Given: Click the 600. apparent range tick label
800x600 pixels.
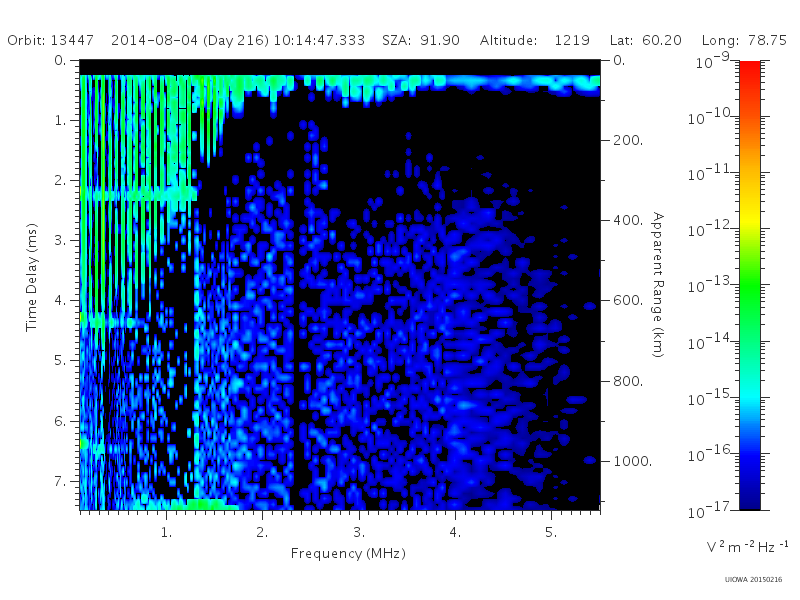Looking at the screenshot, I should pyautogui.click(x=628, y=301).
